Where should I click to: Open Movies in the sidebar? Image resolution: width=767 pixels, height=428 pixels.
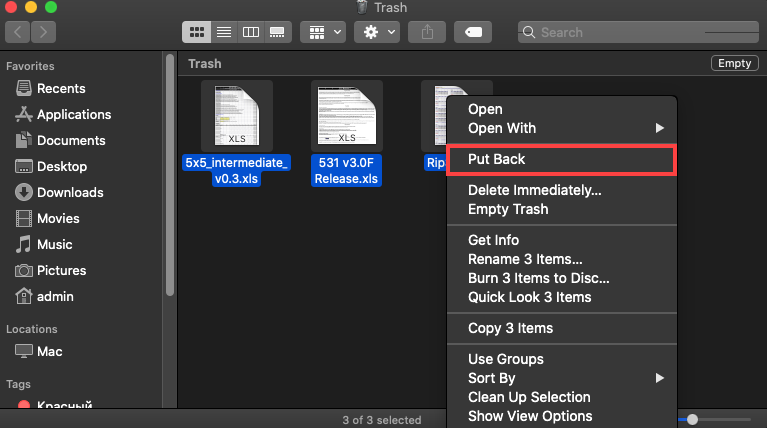click(x=47, y=218)
